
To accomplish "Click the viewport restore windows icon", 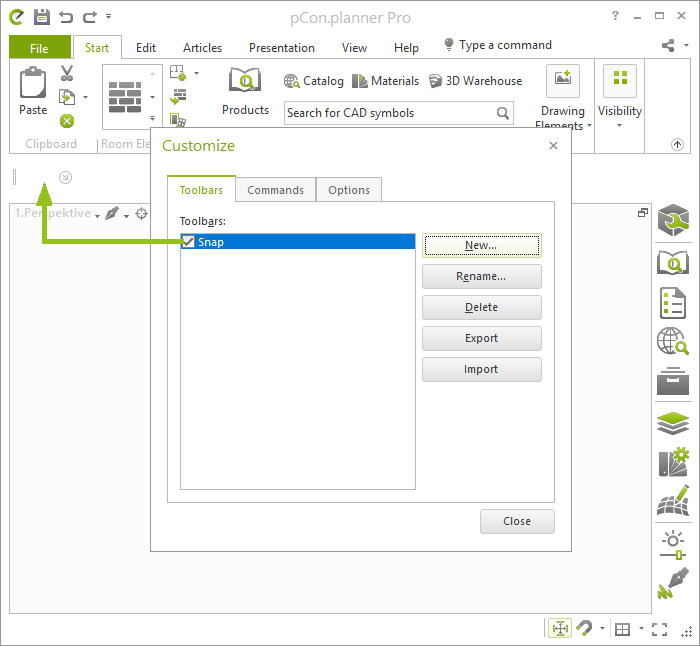I will 642,213.
